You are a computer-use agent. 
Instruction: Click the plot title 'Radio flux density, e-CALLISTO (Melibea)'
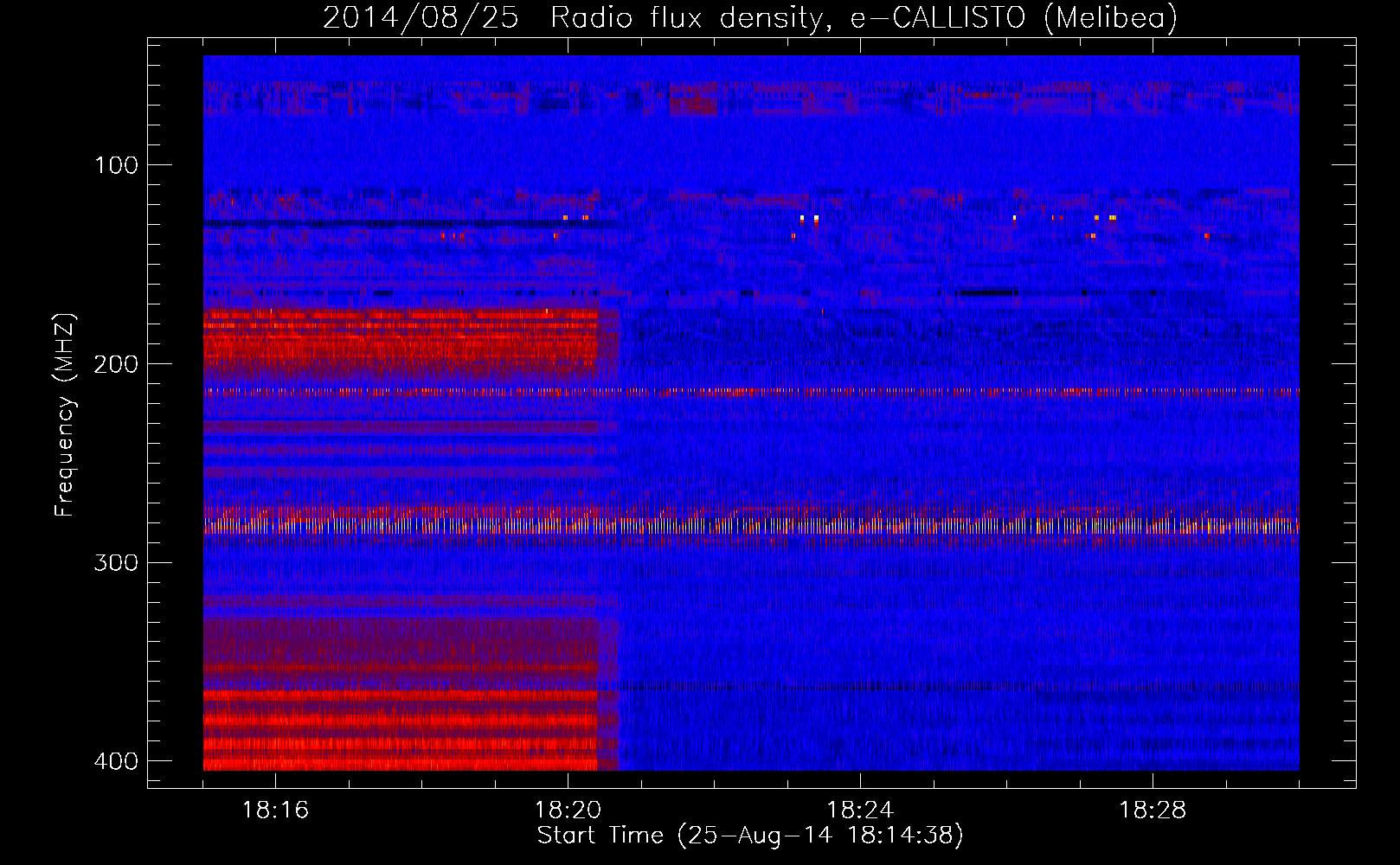pos(864,18)
